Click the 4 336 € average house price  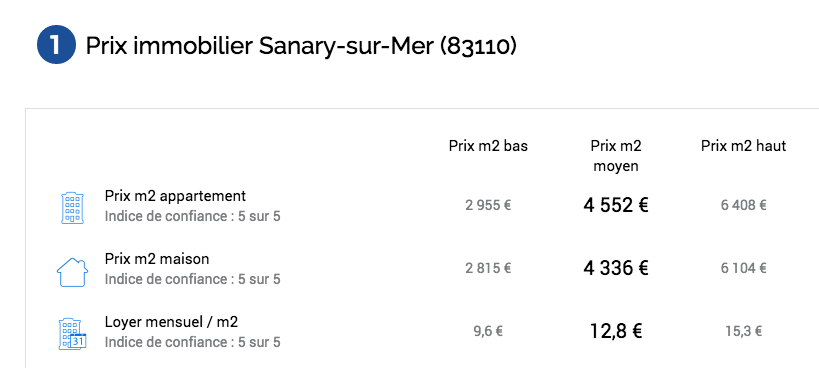[616, 268]
